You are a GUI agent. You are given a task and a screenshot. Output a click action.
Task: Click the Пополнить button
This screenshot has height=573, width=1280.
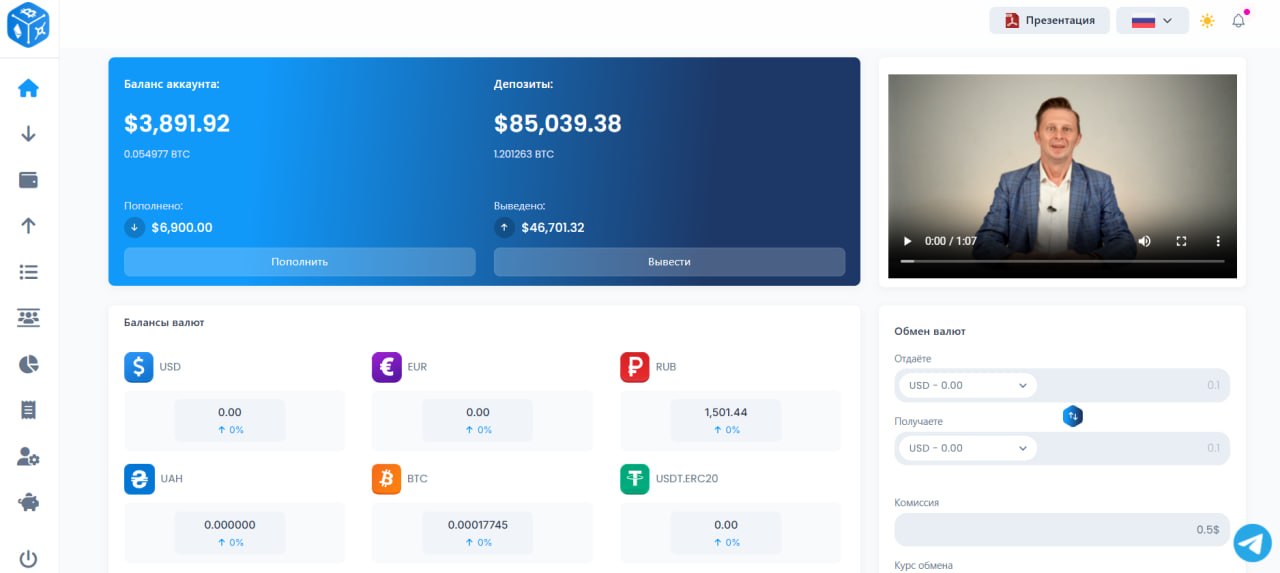click(x=300, y=262)
